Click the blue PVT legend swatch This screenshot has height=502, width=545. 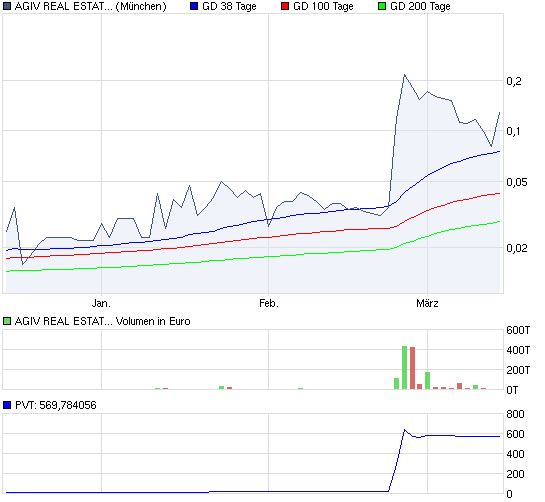7,405
